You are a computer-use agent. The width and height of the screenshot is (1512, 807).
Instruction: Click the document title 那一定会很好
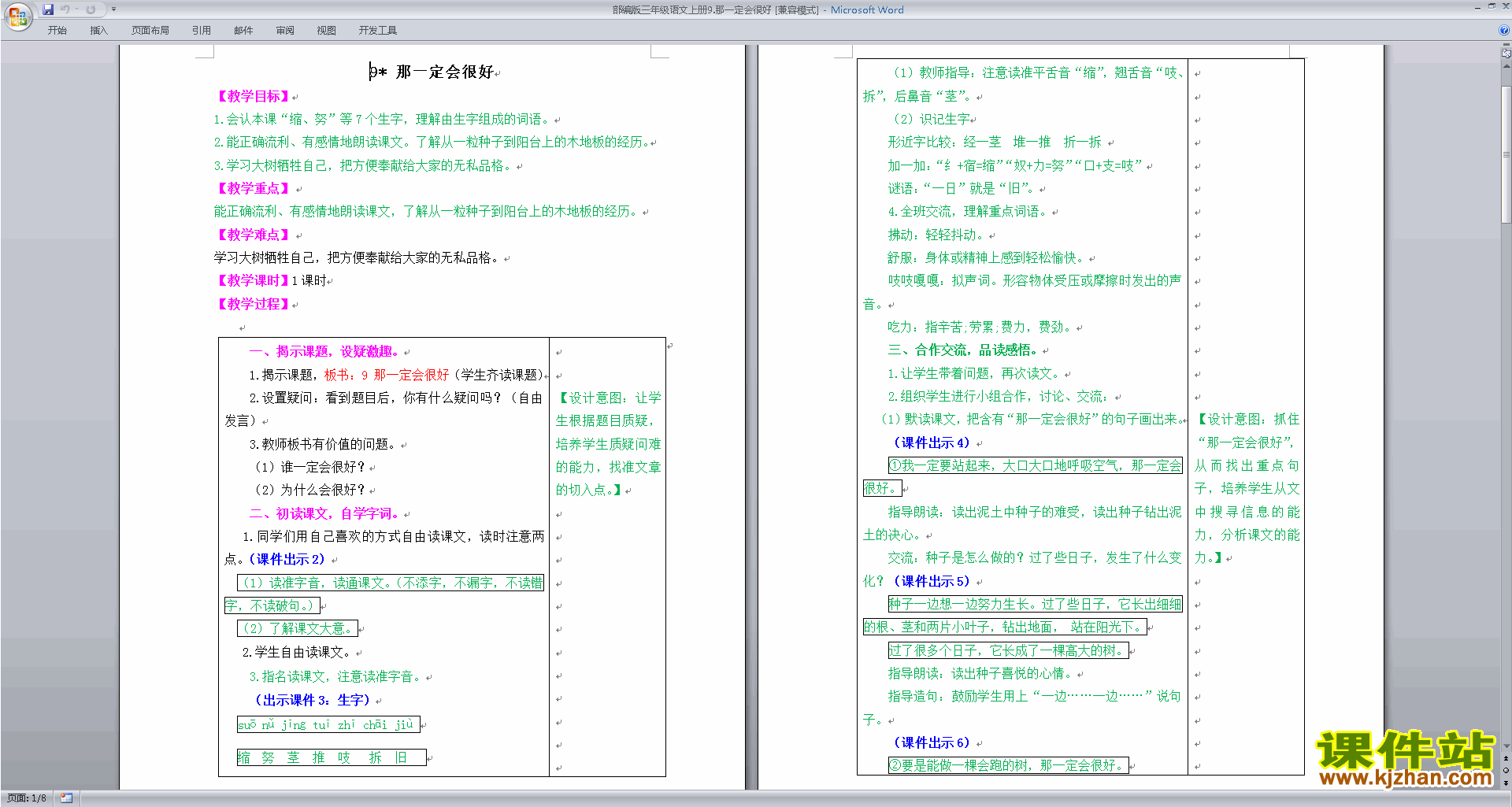click(444, 72)
